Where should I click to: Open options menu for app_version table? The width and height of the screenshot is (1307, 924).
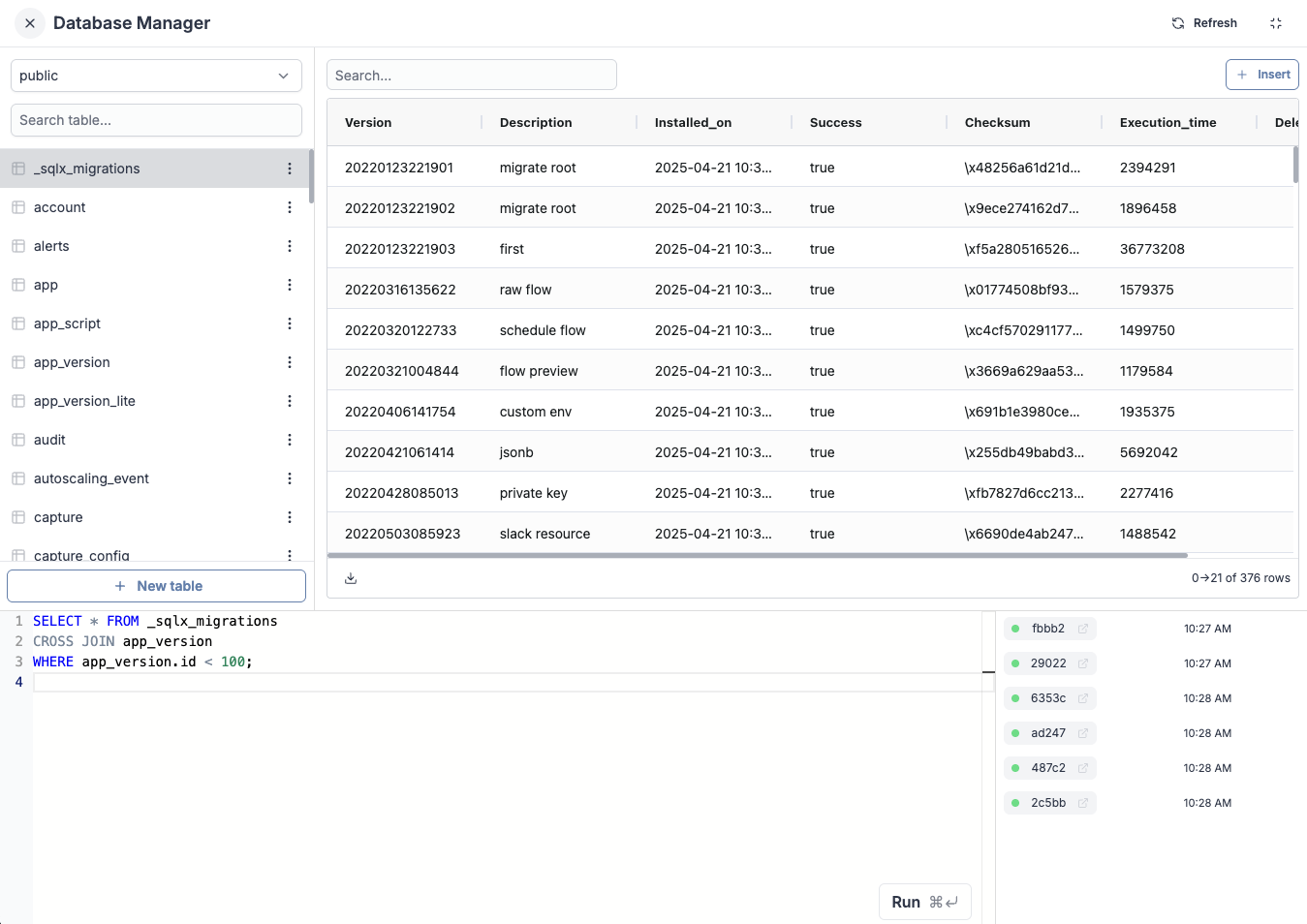coord(290,362)
